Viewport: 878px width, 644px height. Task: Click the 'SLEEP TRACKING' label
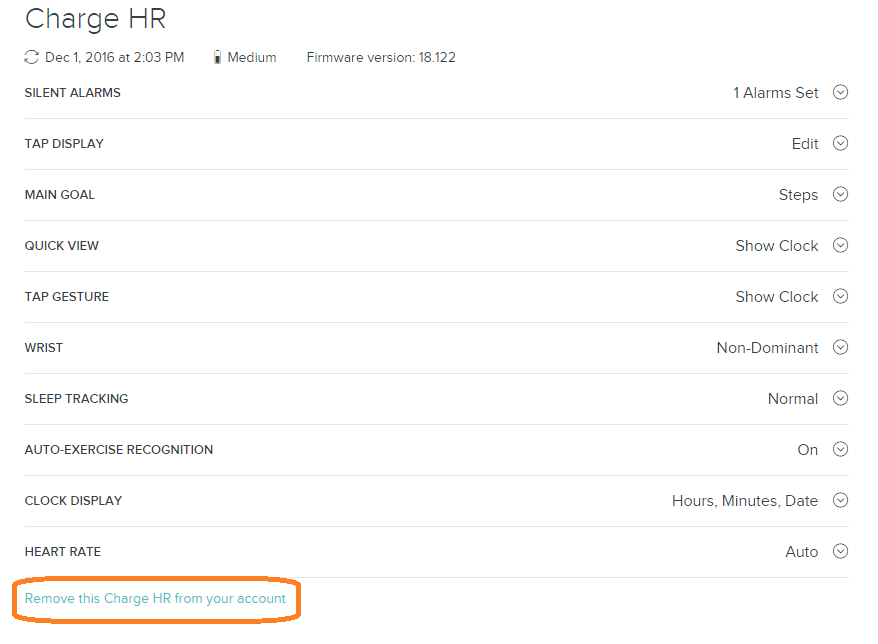tap(76, 399)
